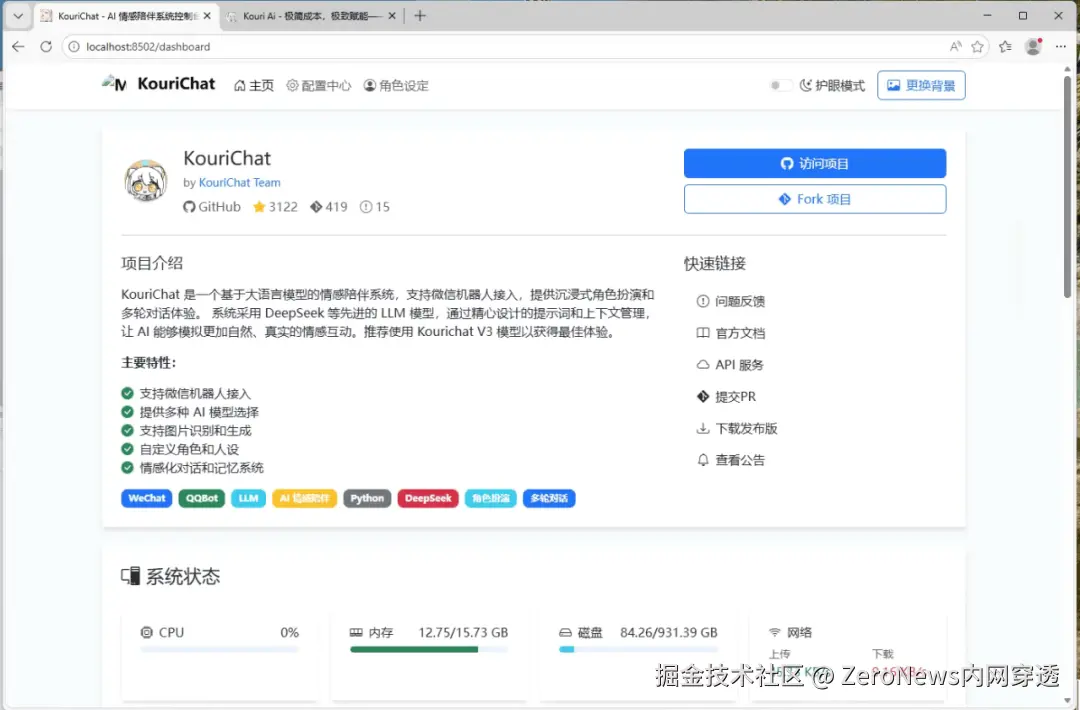
Task: Click the 系统状态 heading icon
Action: coord(131,576)
